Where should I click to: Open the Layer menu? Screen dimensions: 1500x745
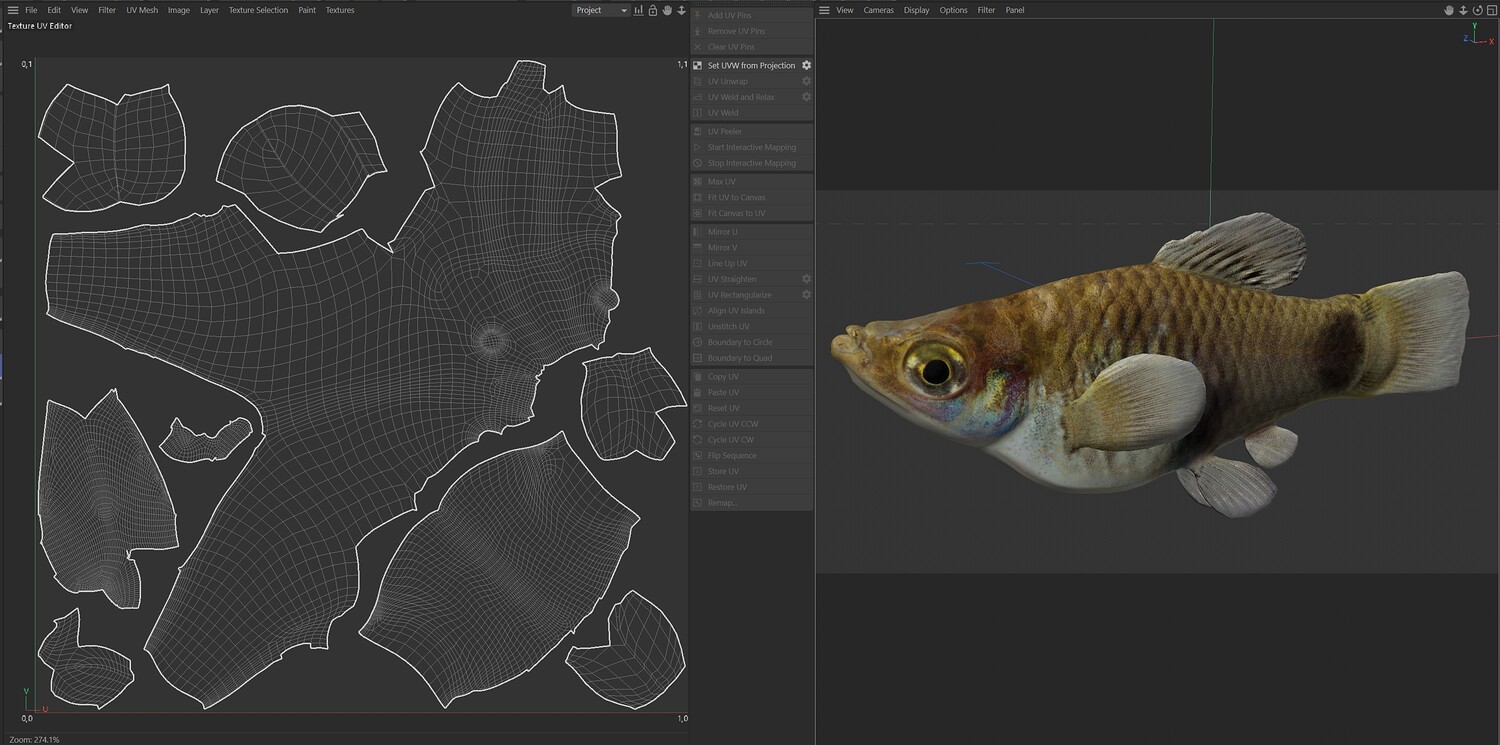tap(209, 10)
